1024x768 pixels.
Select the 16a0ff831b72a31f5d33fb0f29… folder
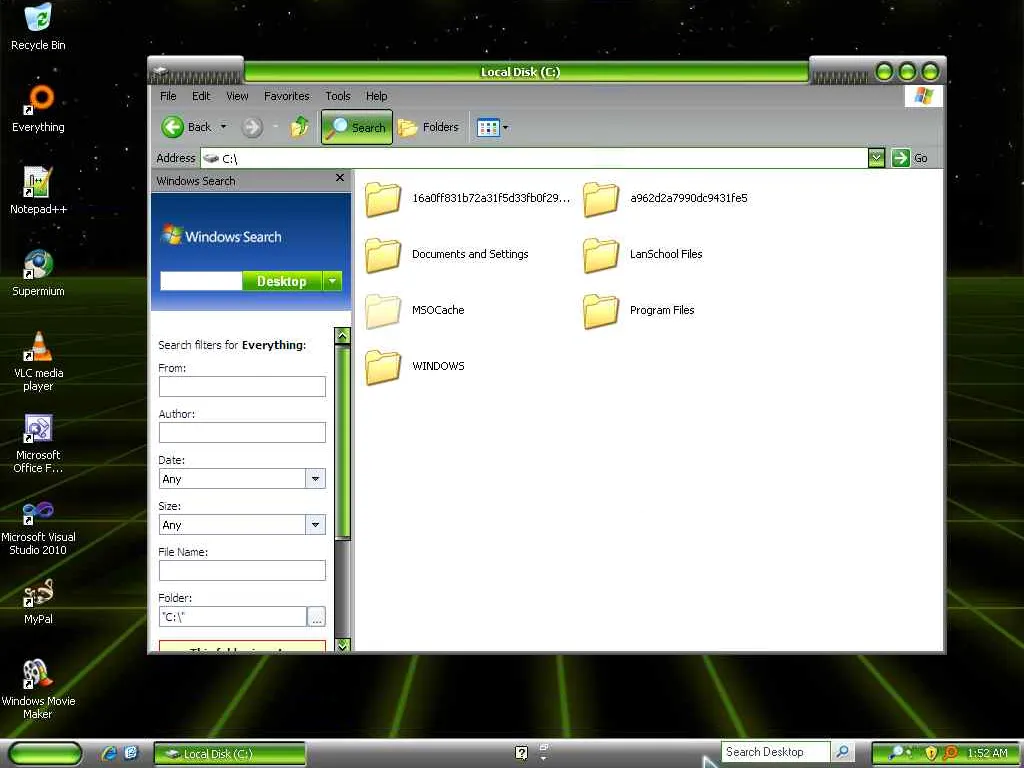click(467, 199)
